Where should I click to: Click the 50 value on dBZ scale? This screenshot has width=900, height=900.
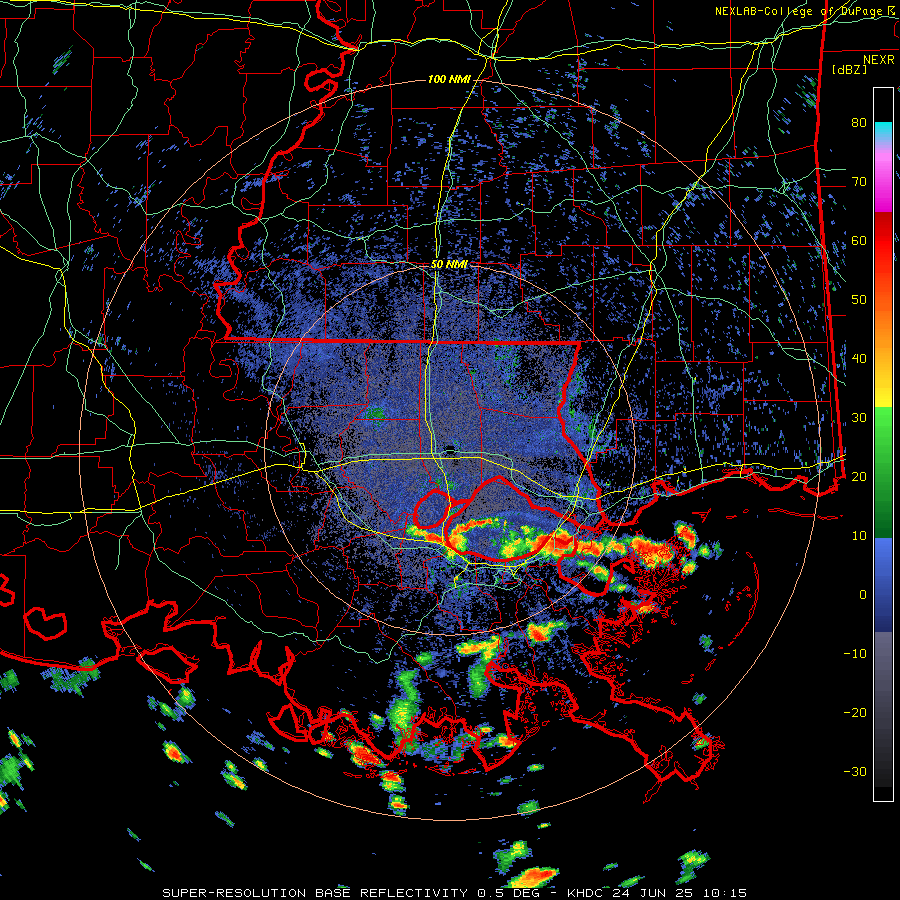pyautogui.click(x=859, y=300)
